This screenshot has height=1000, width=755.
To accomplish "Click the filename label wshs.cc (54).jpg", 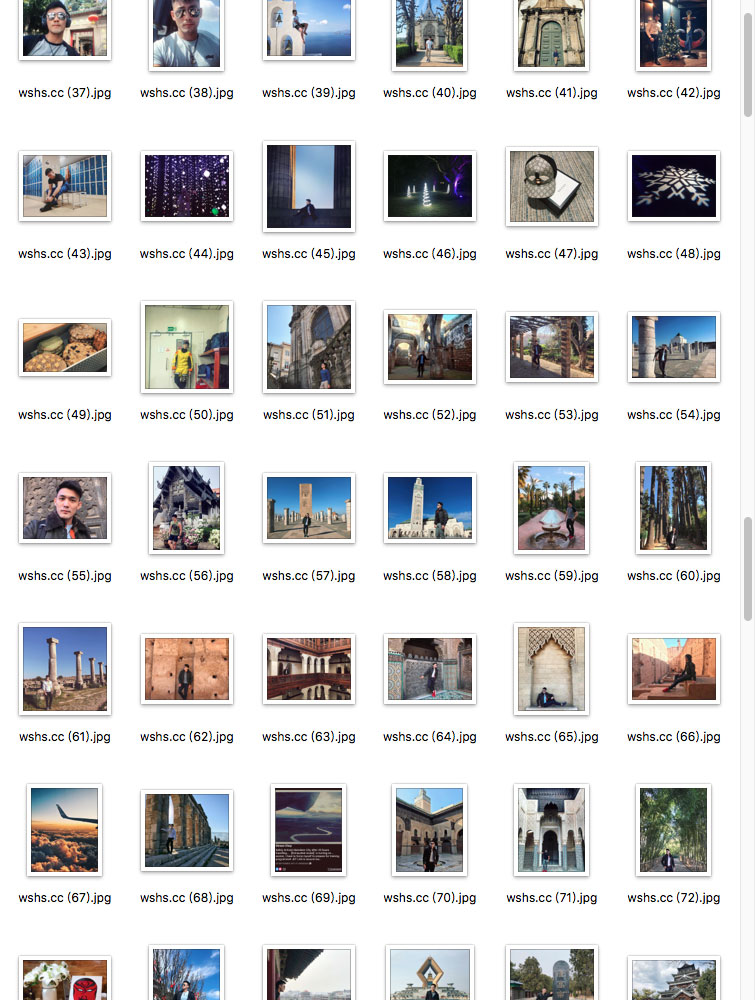I will pyautogui.click(x=673, y=415).
